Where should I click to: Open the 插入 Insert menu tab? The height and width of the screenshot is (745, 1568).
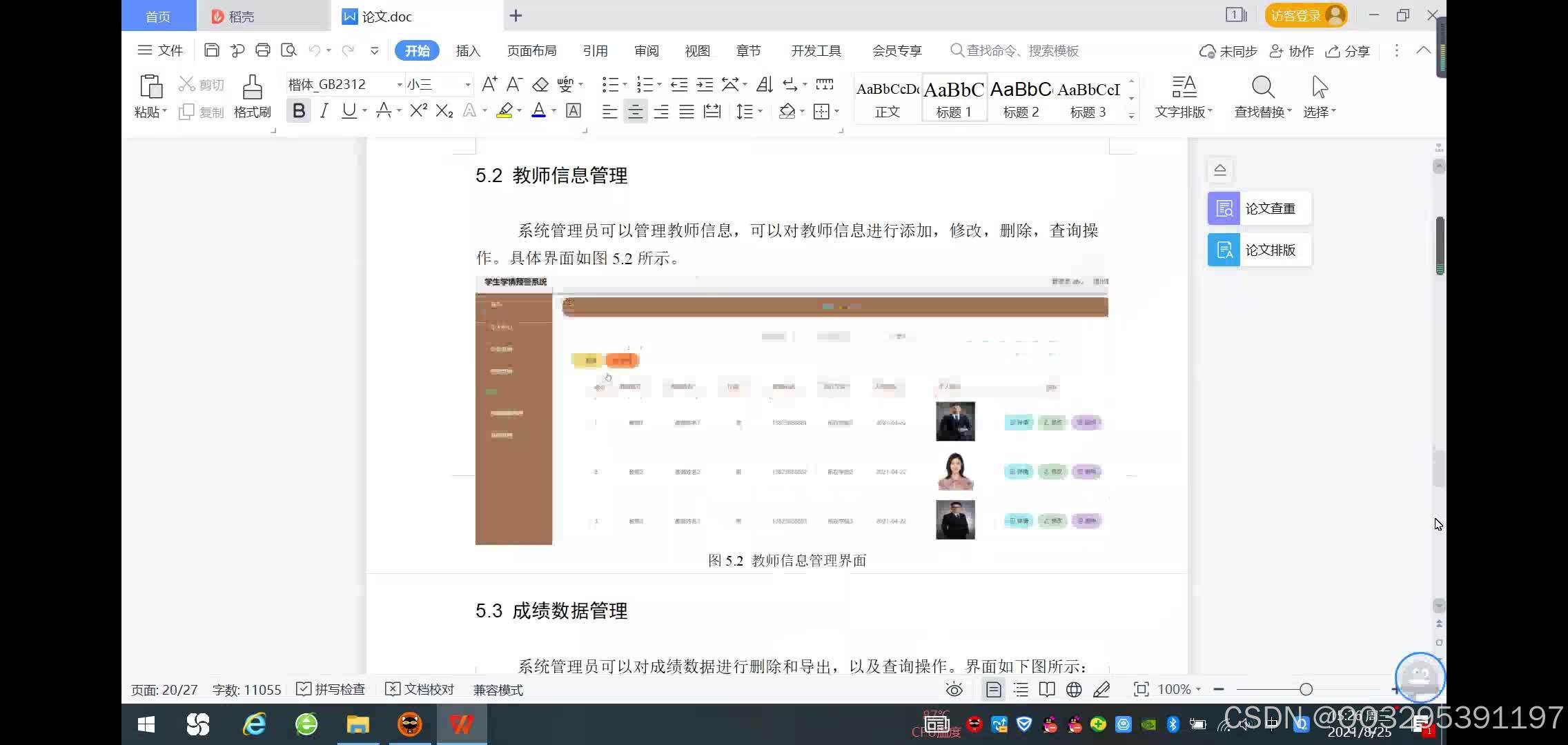[468, 51]
